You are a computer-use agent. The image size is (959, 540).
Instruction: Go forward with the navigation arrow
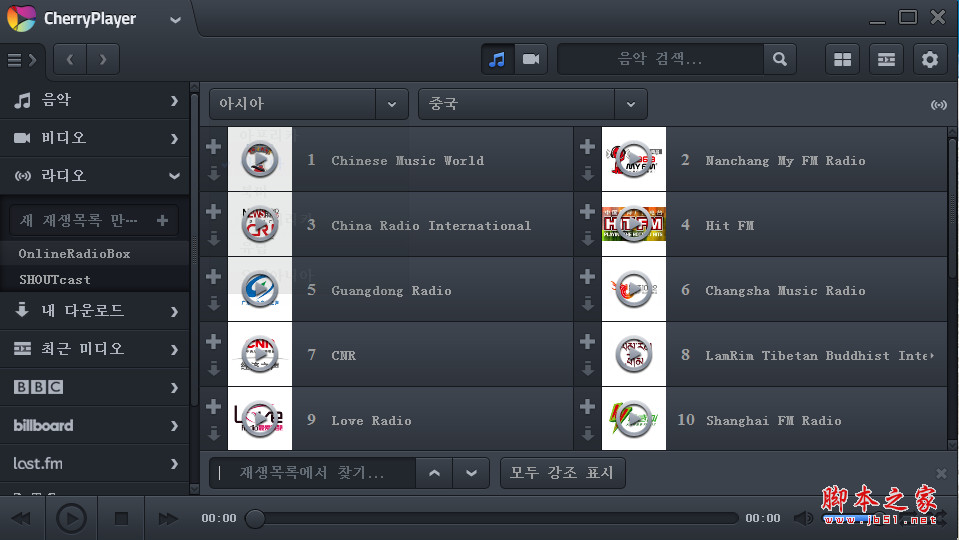[x=103, y=59]
